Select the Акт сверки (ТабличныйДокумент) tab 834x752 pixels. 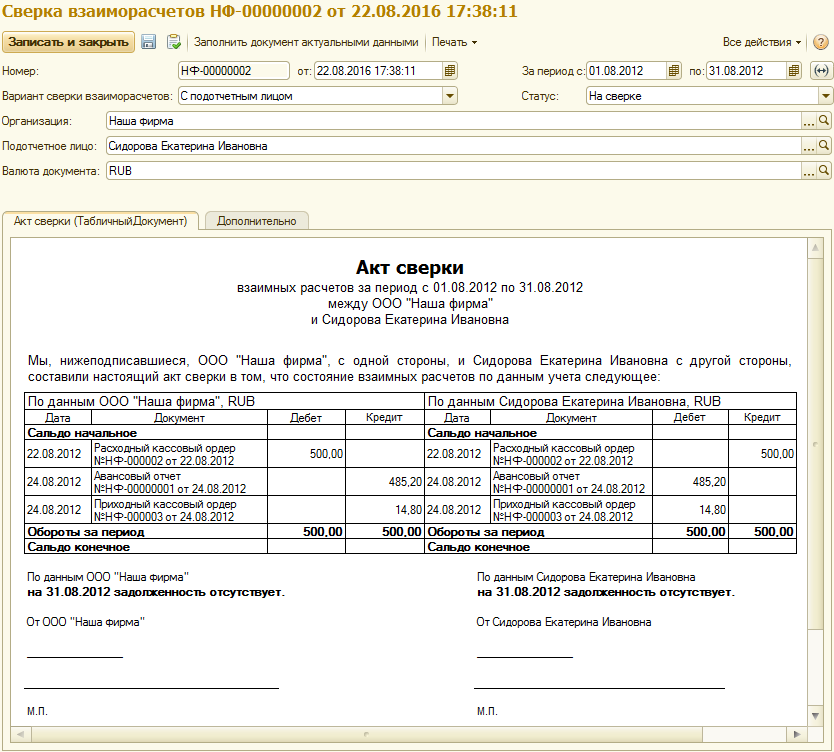pos(101,221)
